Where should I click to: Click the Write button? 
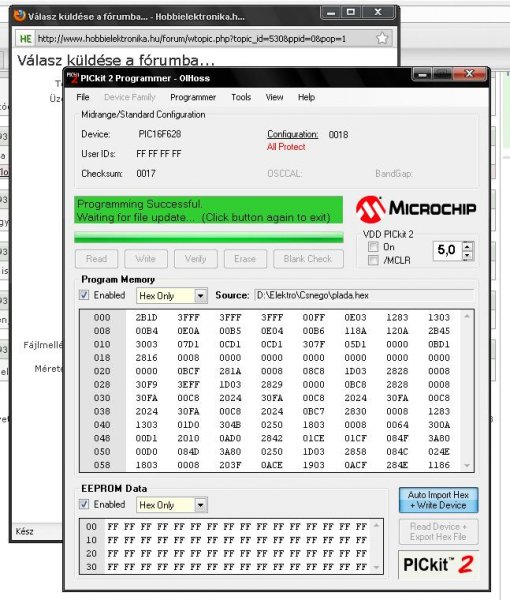pos(146,259)
